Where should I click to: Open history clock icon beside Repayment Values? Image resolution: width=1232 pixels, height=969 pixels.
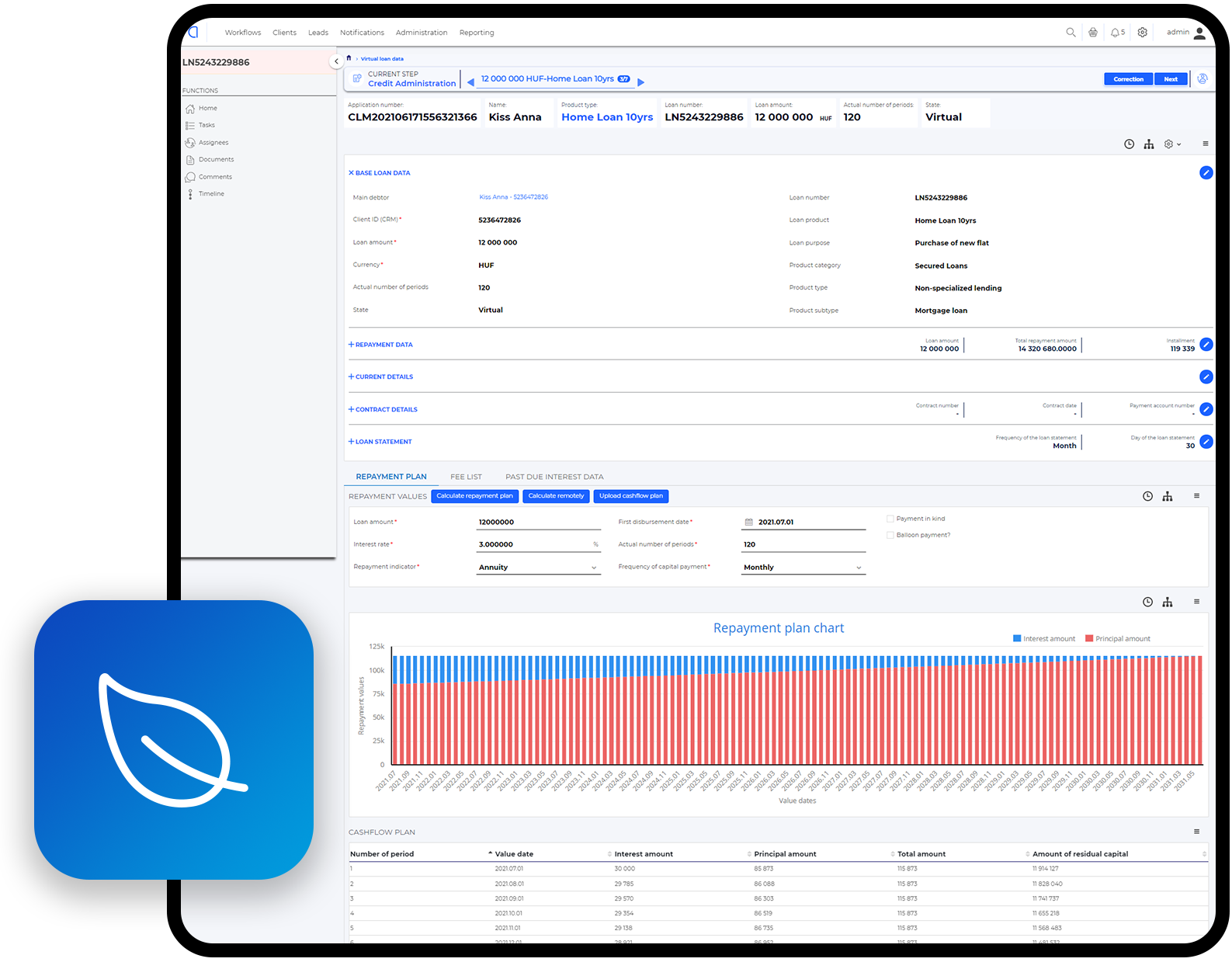coord(1147,496)
